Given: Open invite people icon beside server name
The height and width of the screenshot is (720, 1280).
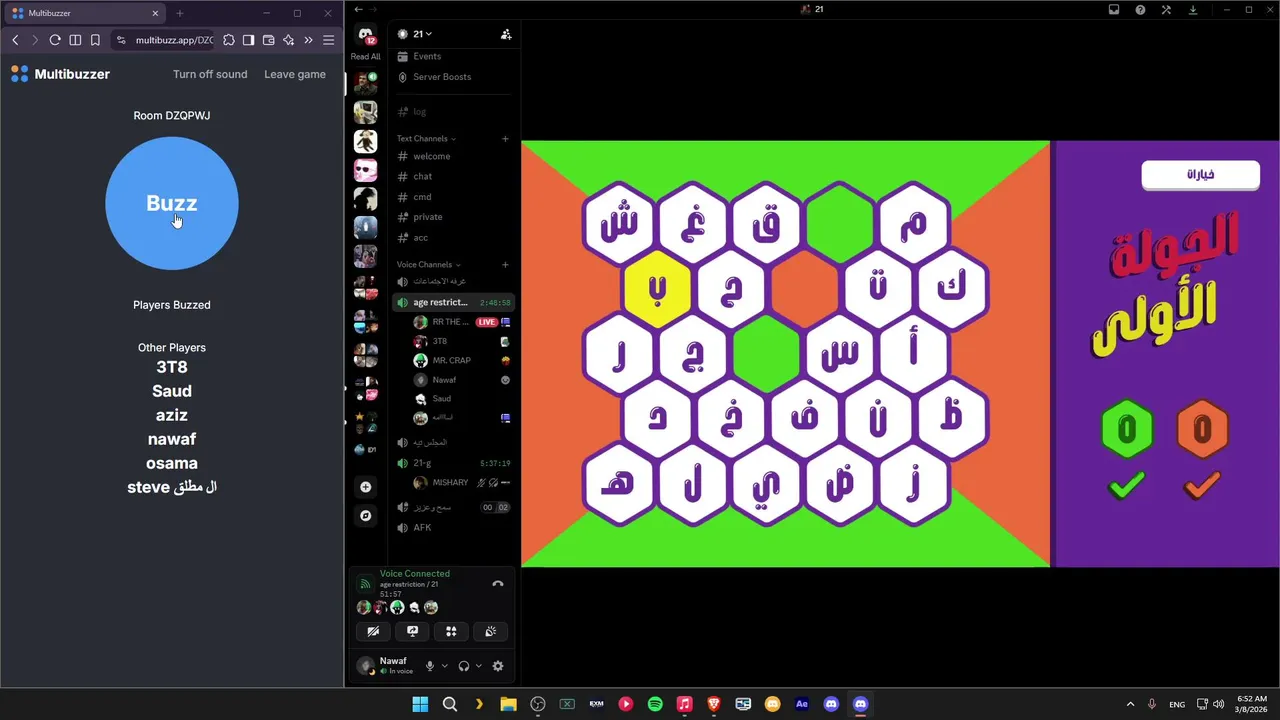Looking at the screenshot, I should click(x=506, y=34).
